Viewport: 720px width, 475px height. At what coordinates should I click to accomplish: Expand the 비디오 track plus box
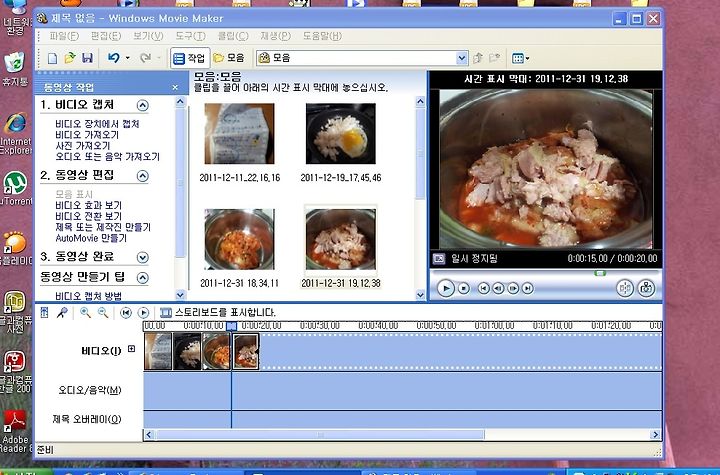tap(131, 349)
